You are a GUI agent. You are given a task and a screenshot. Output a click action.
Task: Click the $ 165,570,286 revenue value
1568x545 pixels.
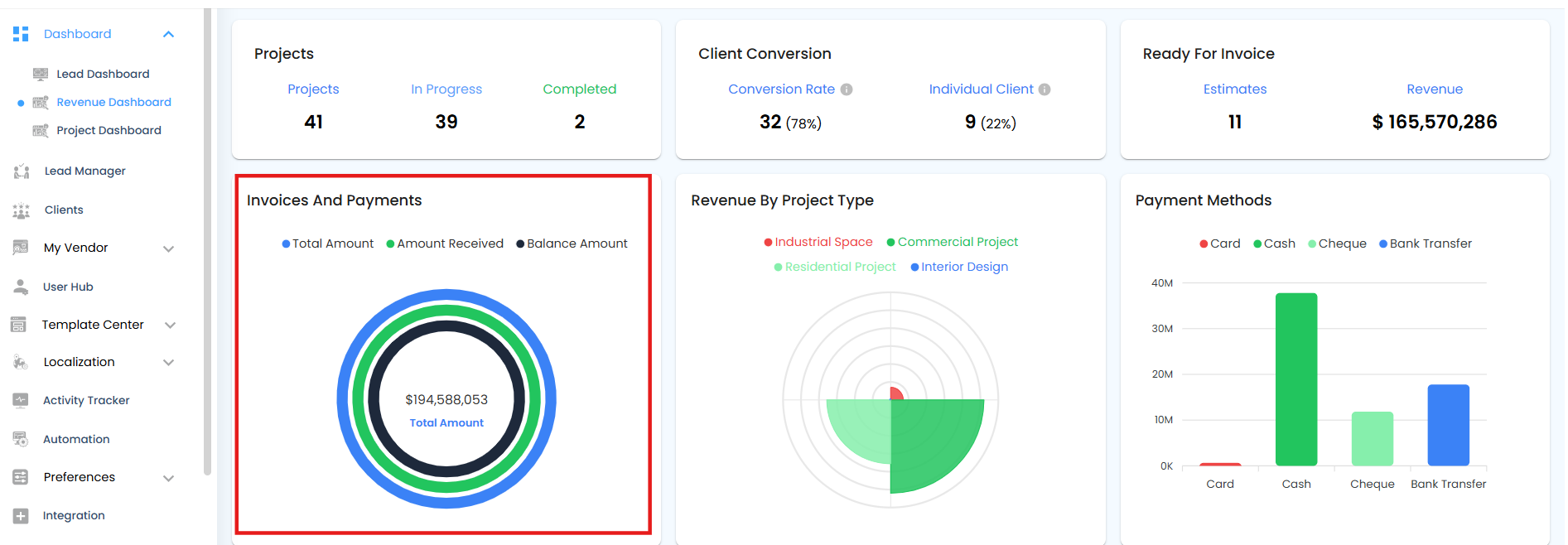(x=1435, y=123)
